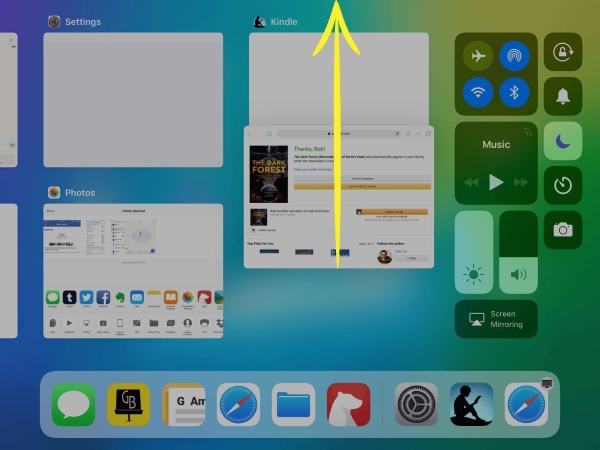The height and width of the screenshot is (450, 600).
Task: Play music in Control Center Music tile
Action: (496, 182)
